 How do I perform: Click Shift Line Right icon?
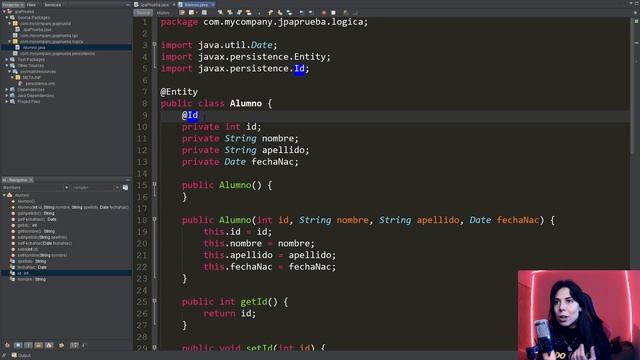coord(310,13)
